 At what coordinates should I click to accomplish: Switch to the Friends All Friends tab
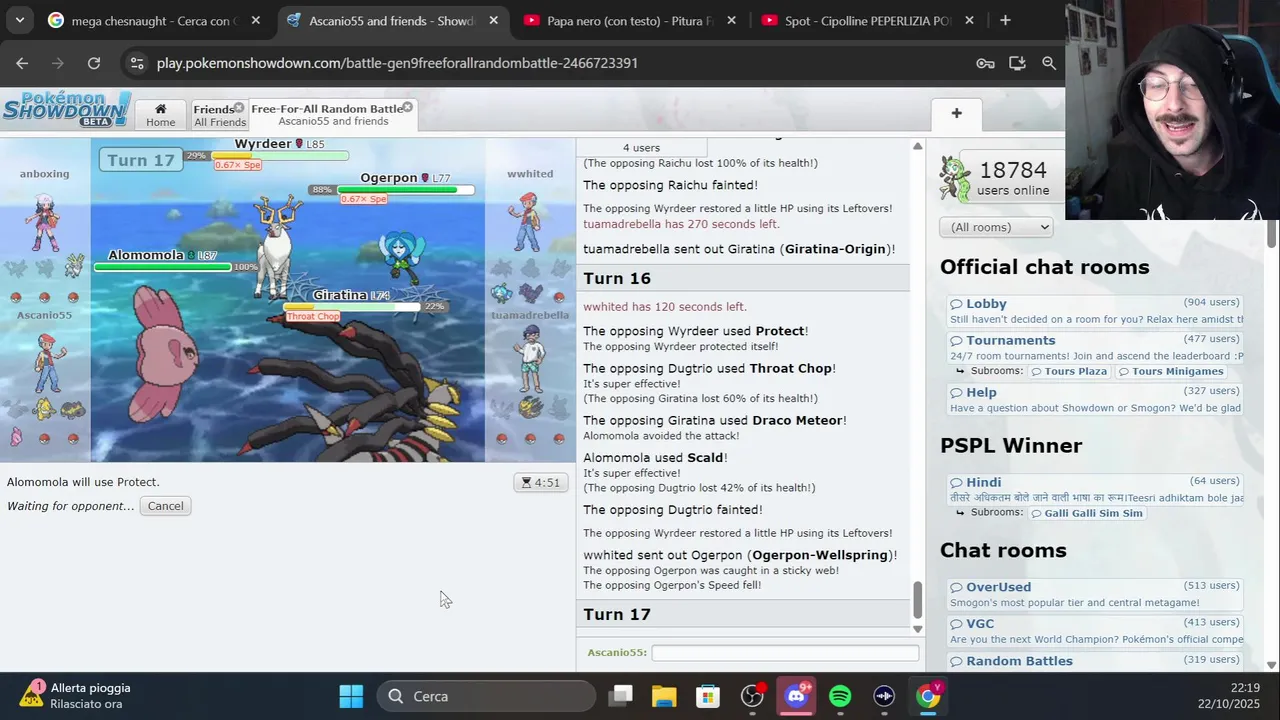[220, 115]
